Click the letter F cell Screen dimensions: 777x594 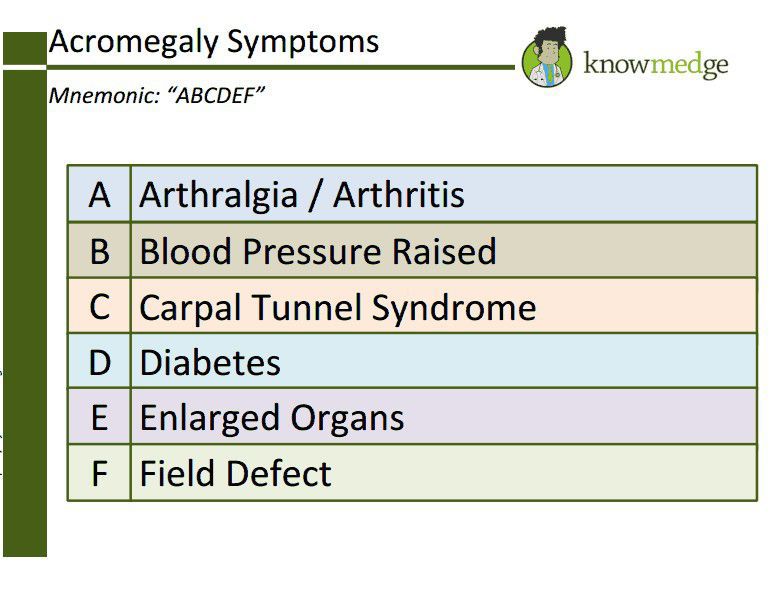[99, 473]
